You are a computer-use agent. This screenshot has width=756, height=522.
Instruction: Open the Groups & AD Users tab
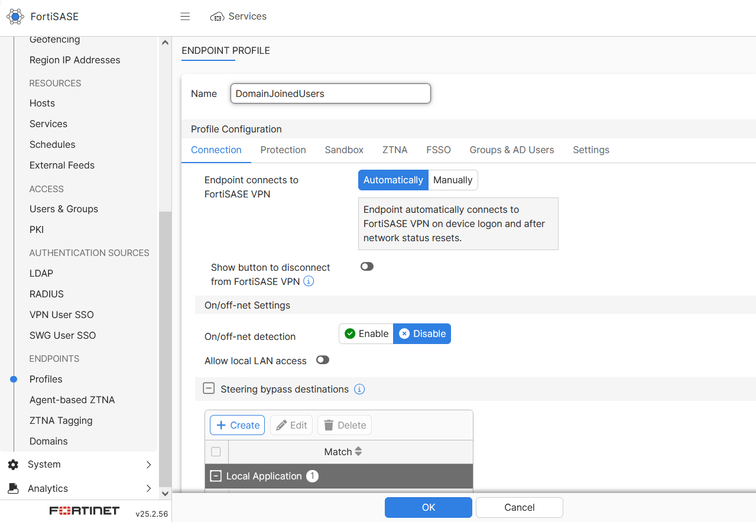pos(511,150)
